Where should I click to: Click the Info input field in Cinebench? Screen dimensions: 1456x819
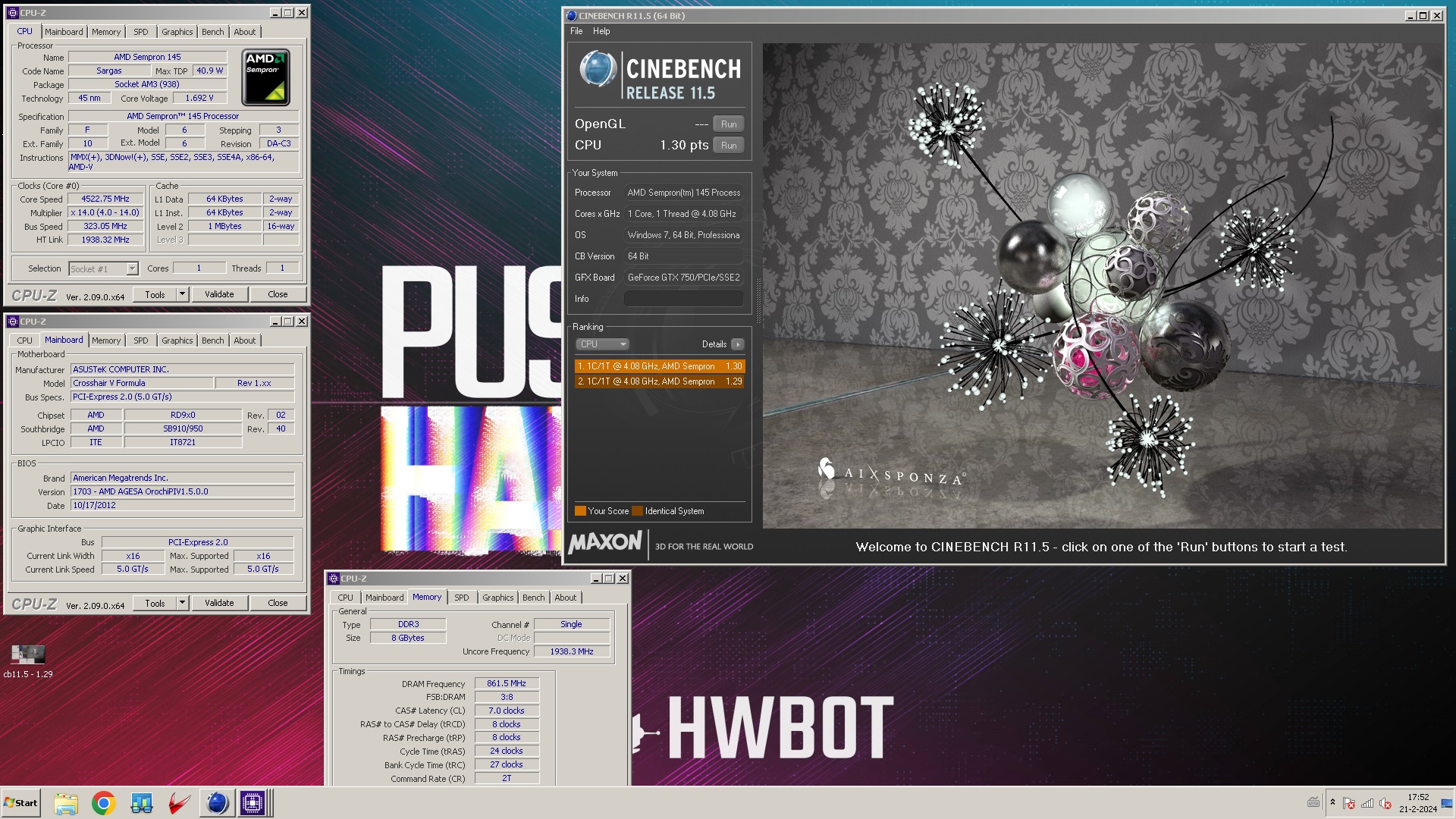click(683, 299)
